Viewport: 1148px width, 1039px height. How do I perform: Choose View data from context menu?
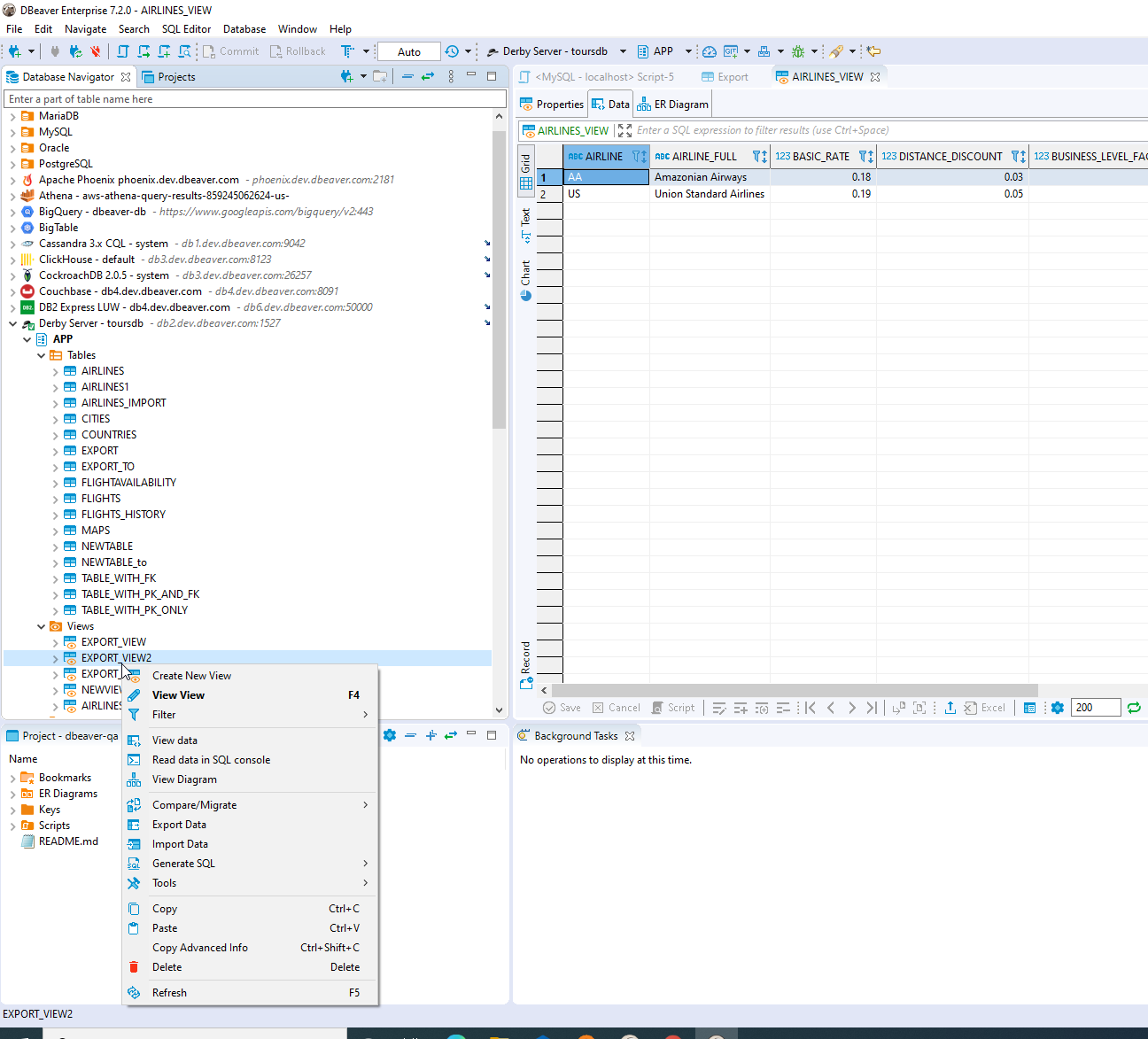[250, 740]
